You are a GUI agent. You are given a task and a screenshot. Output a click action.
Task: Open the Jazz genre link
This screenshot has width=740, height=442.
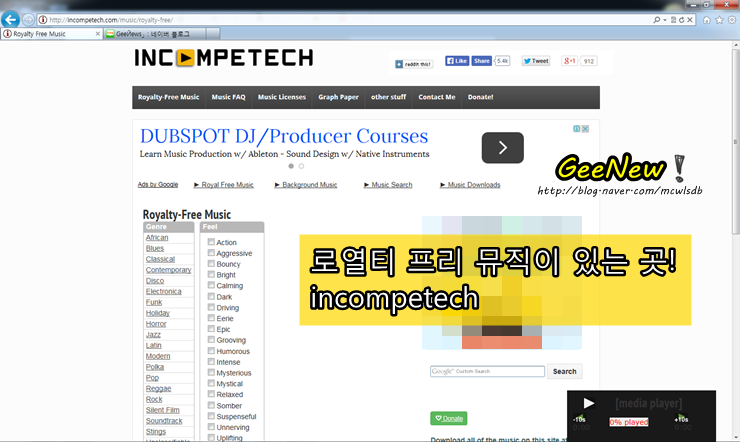pyautogui.click(x=153, y=334)
